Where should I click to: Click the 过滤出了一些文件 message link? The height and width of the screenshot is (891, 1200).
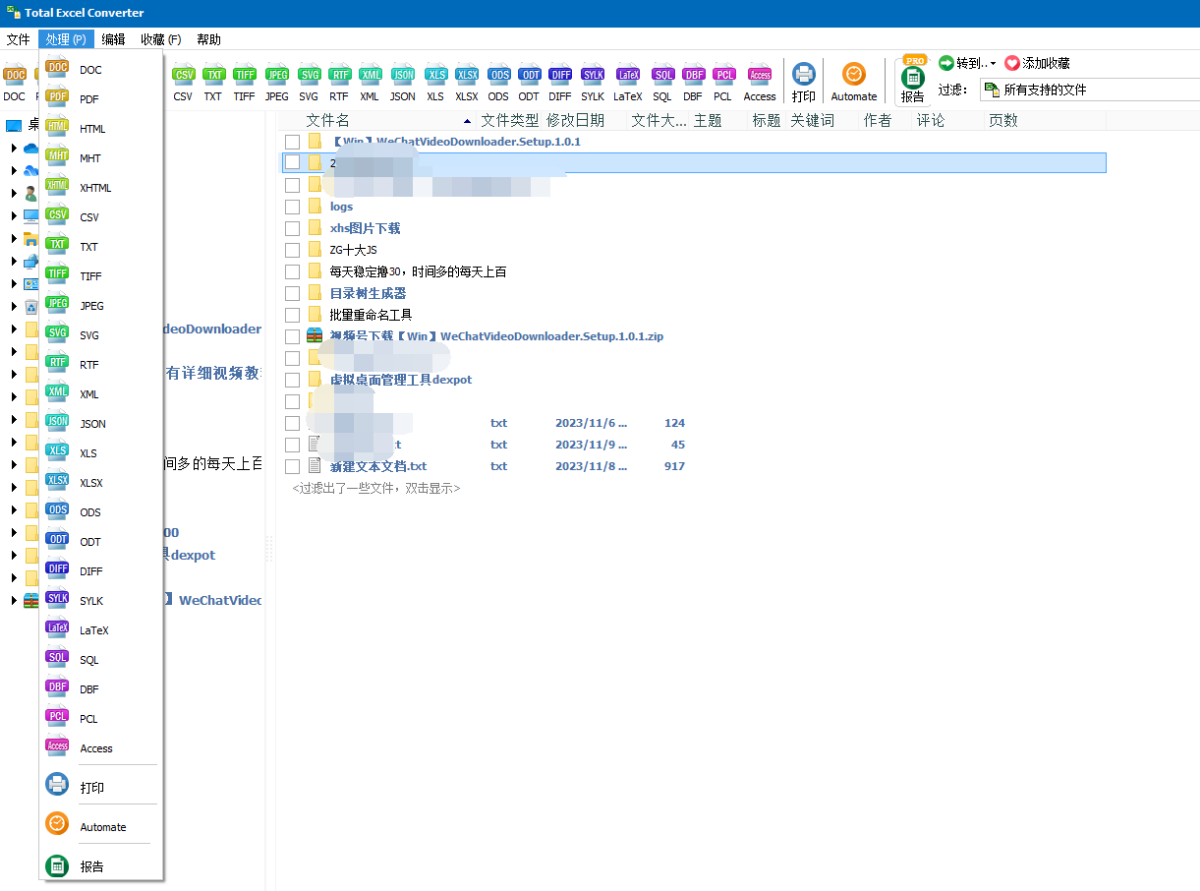coord(376,489)
